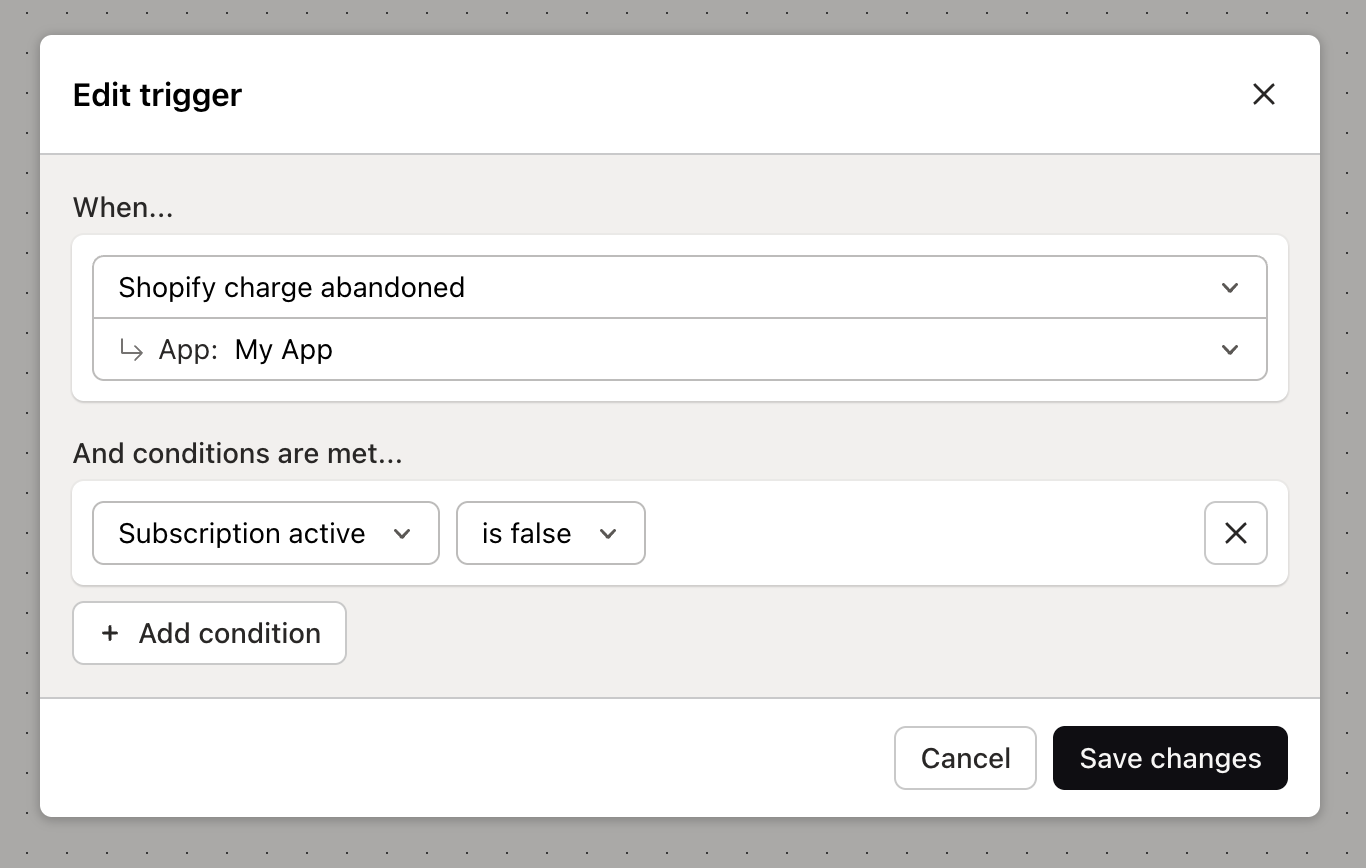Click the Add condition button
Screen dimensions: 1366x868
pos(209,633)
